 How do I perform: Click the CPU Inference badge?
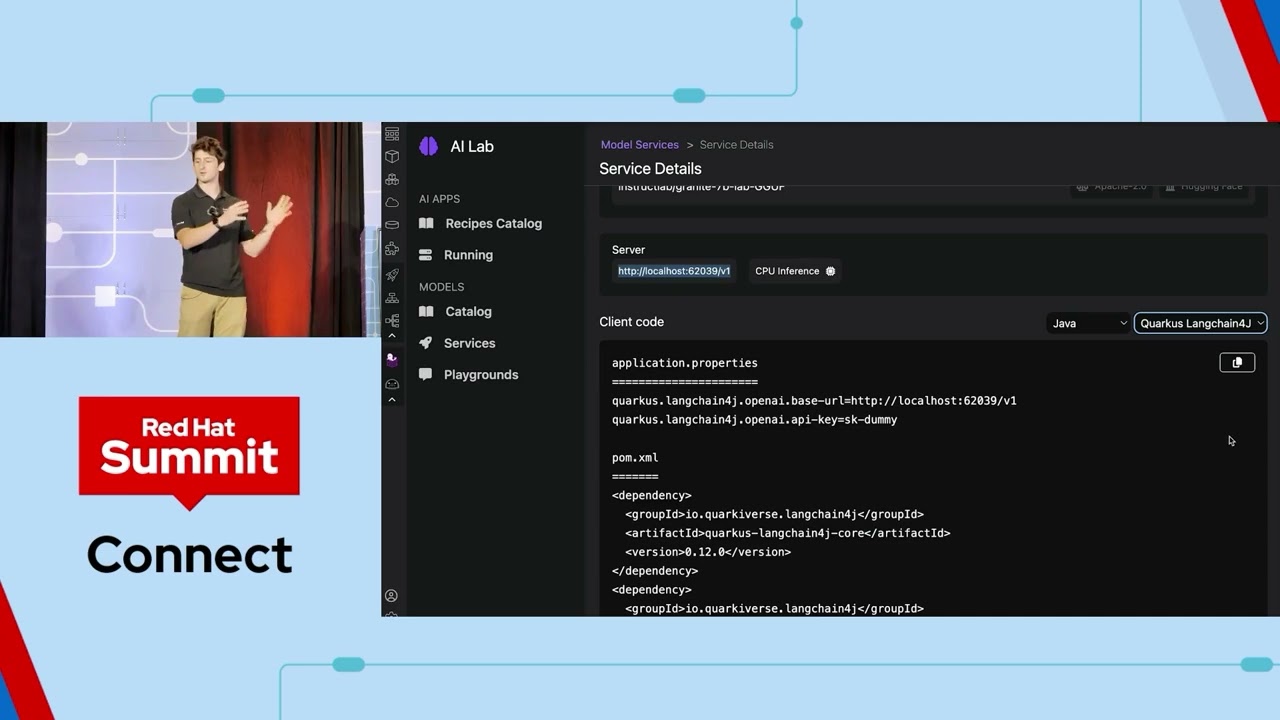coord(795,271)
